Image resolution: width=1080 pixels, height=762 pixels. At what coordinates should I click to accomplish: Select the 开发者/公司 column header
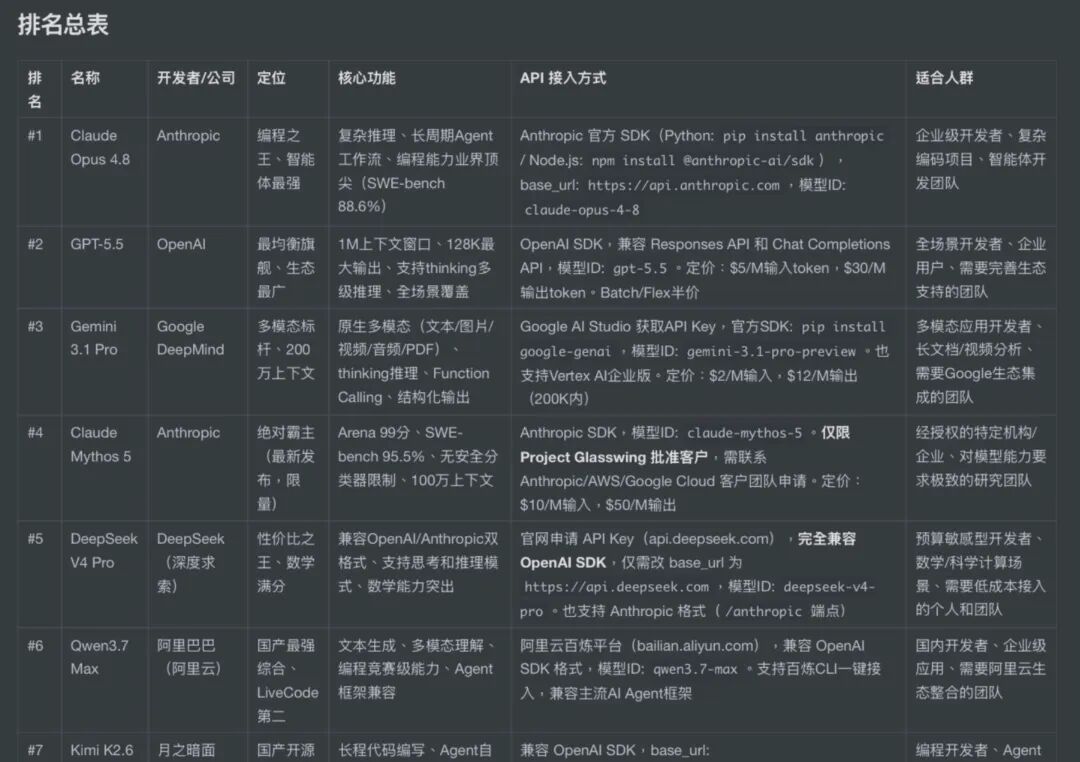(196, 78)
